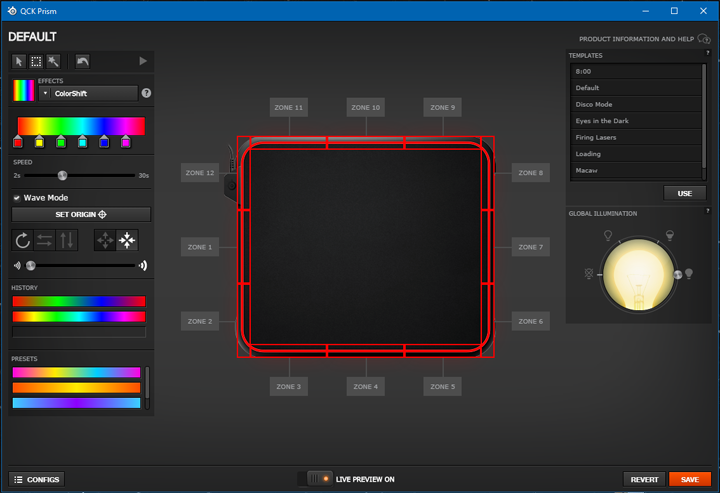Choose the vertical wave direction arrows
The height and width of the screenshot is (493, 720).
[x=66, y=240]
